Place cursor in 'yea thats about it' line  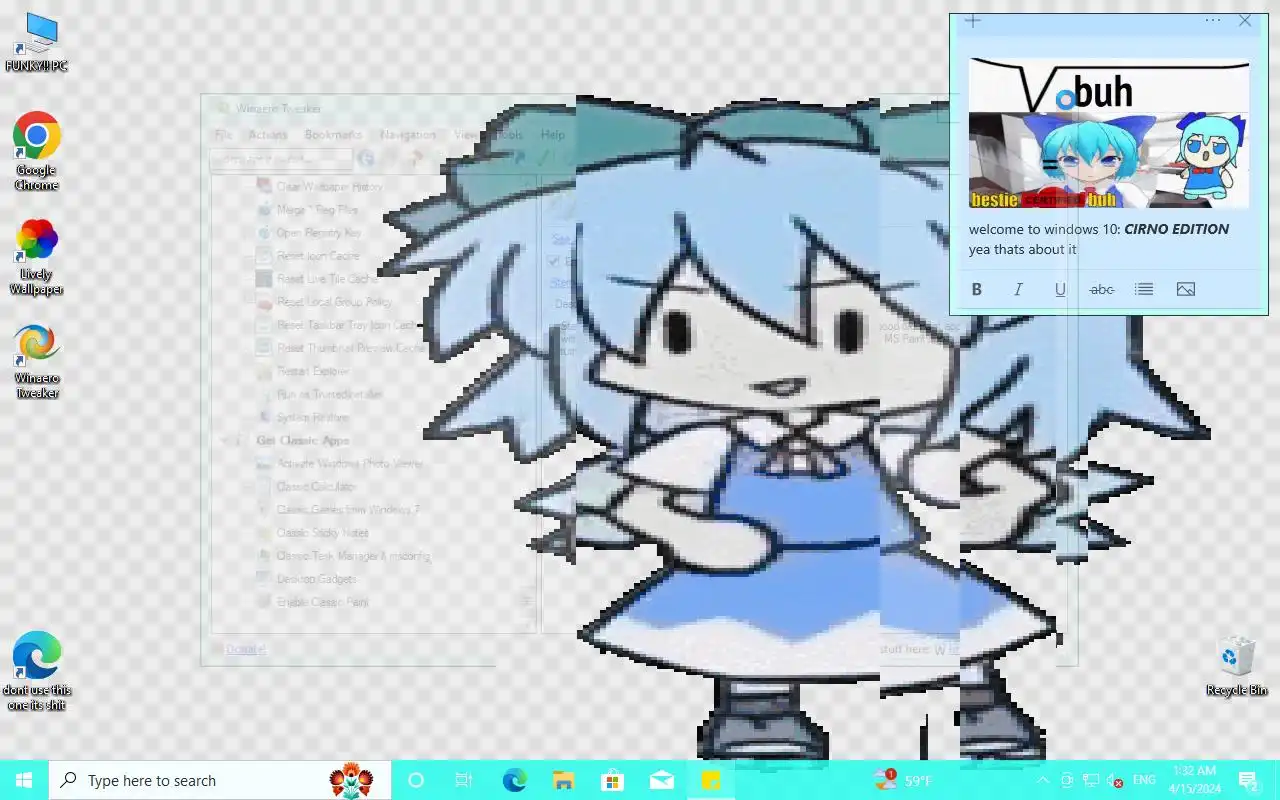click(1022, 250)
